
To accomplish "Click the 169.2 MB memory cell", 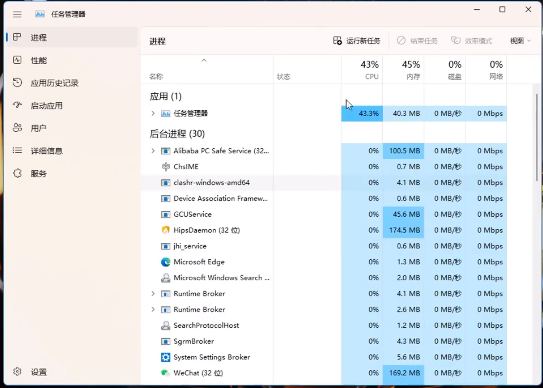I will (403, 373).
